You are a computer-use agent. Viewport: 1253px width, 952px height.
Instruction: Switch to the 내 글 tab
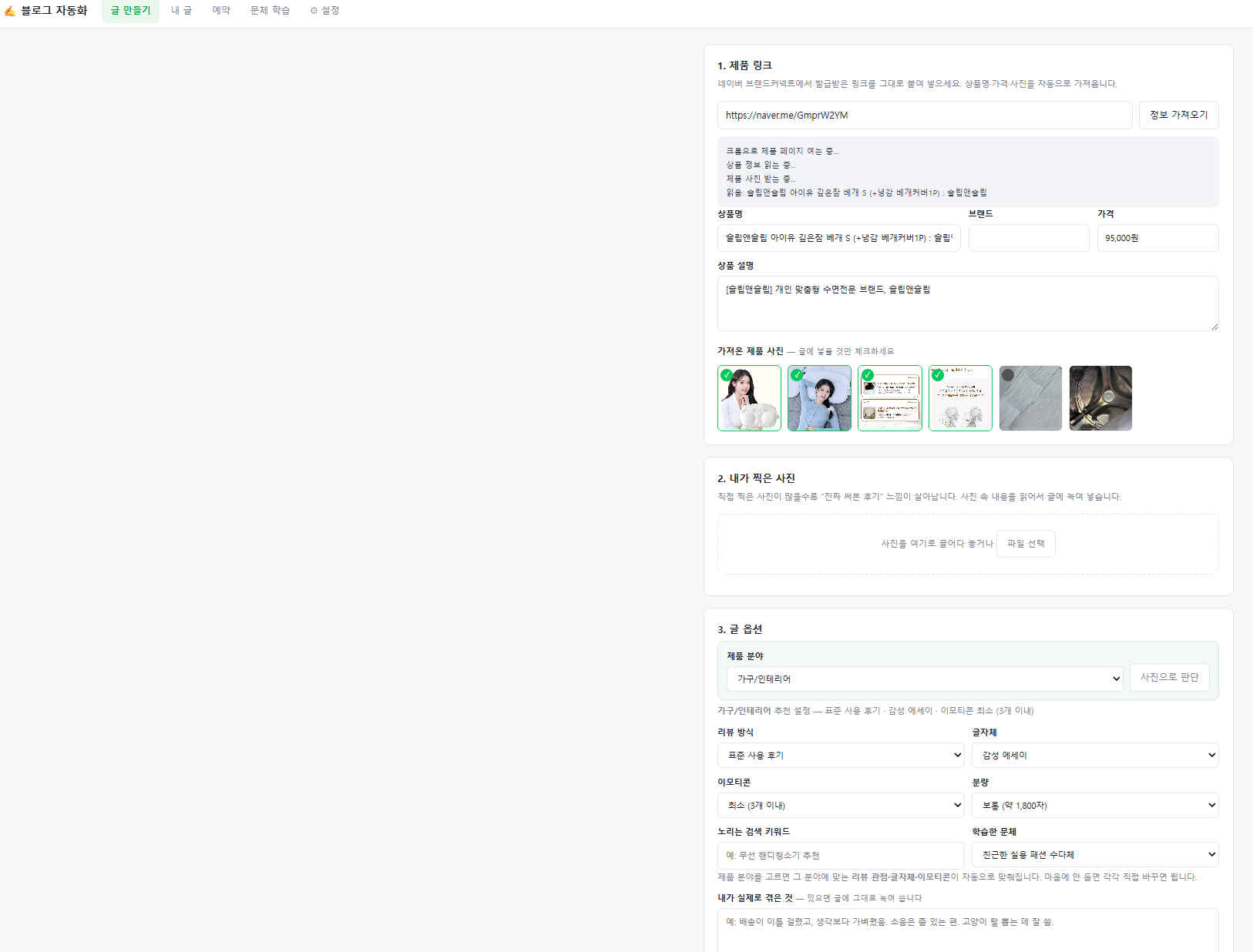pos(182,11)
